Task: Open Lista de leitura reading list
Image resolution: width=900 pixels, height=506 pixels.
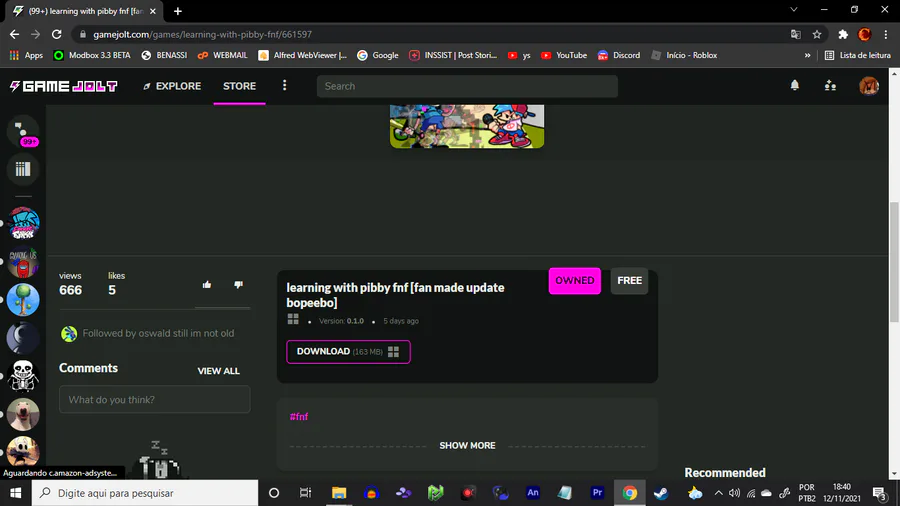Action: pos(858,55)
